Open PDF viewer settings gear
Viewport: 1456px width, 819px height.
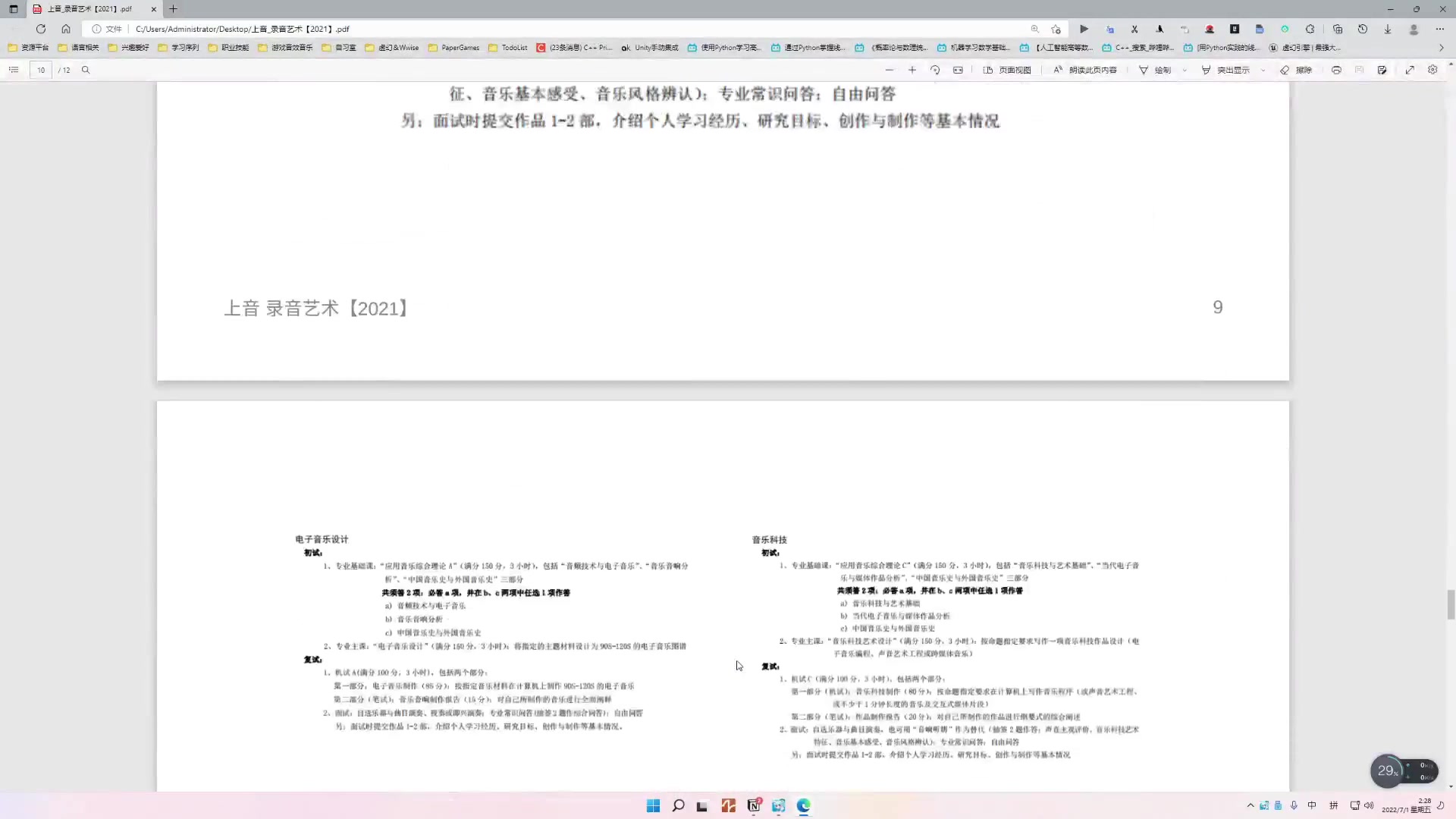1432,70
